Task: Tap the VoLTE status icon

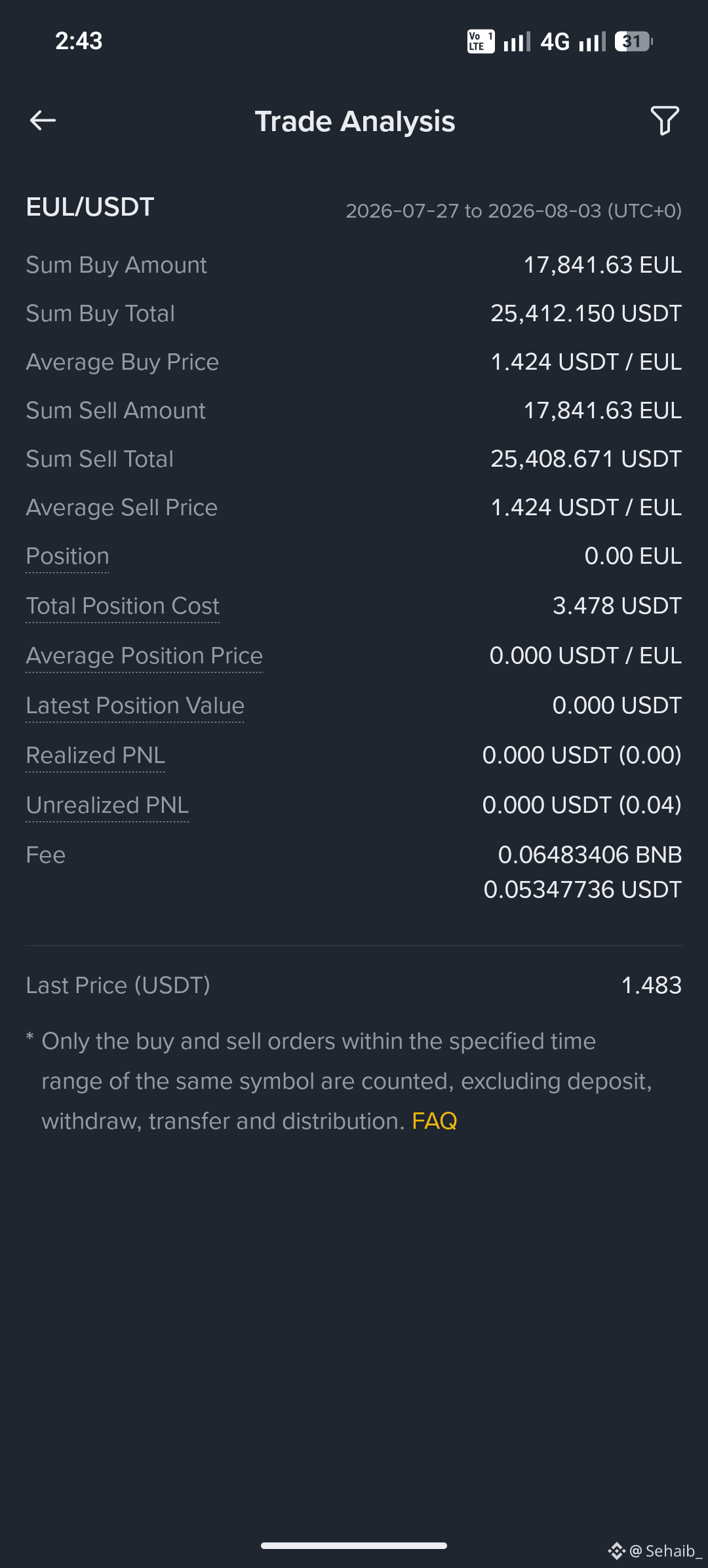Action: [481, 41]
